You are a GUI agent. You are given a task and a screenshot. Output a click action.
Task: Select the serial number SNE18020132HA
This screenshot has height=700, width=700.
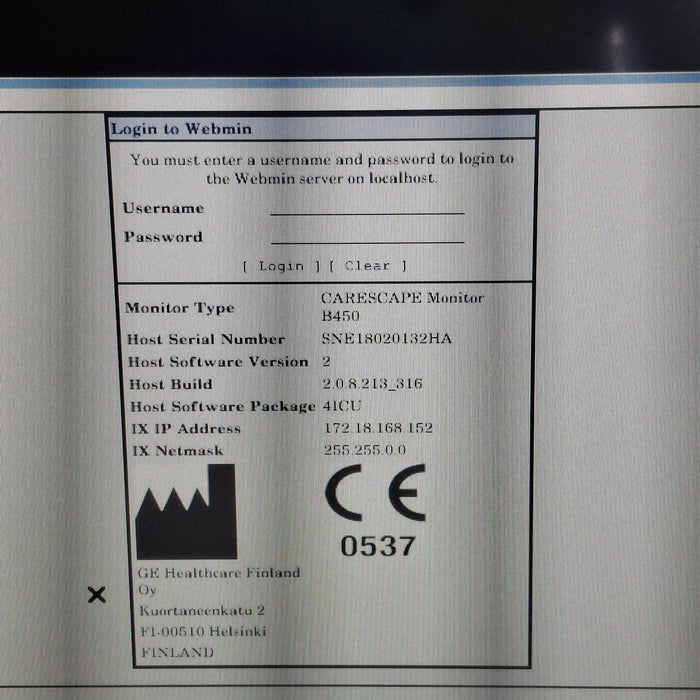[x=387, y=338]
